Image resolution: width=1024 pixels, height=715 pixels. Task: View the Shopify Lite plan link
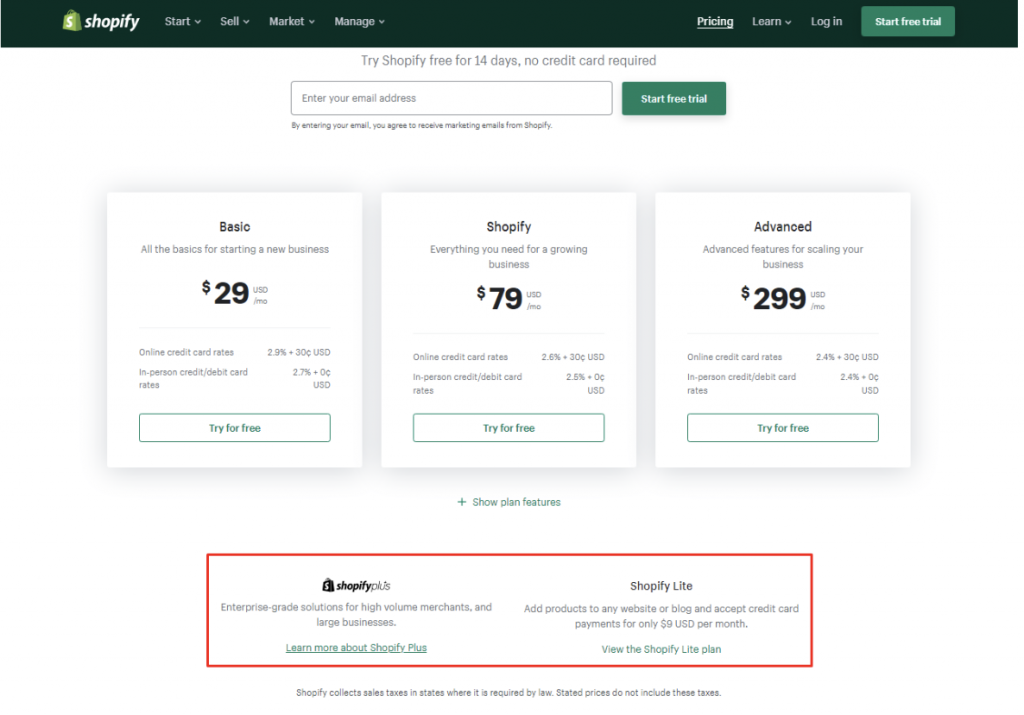pyautogui.click(x=661, y=649)
